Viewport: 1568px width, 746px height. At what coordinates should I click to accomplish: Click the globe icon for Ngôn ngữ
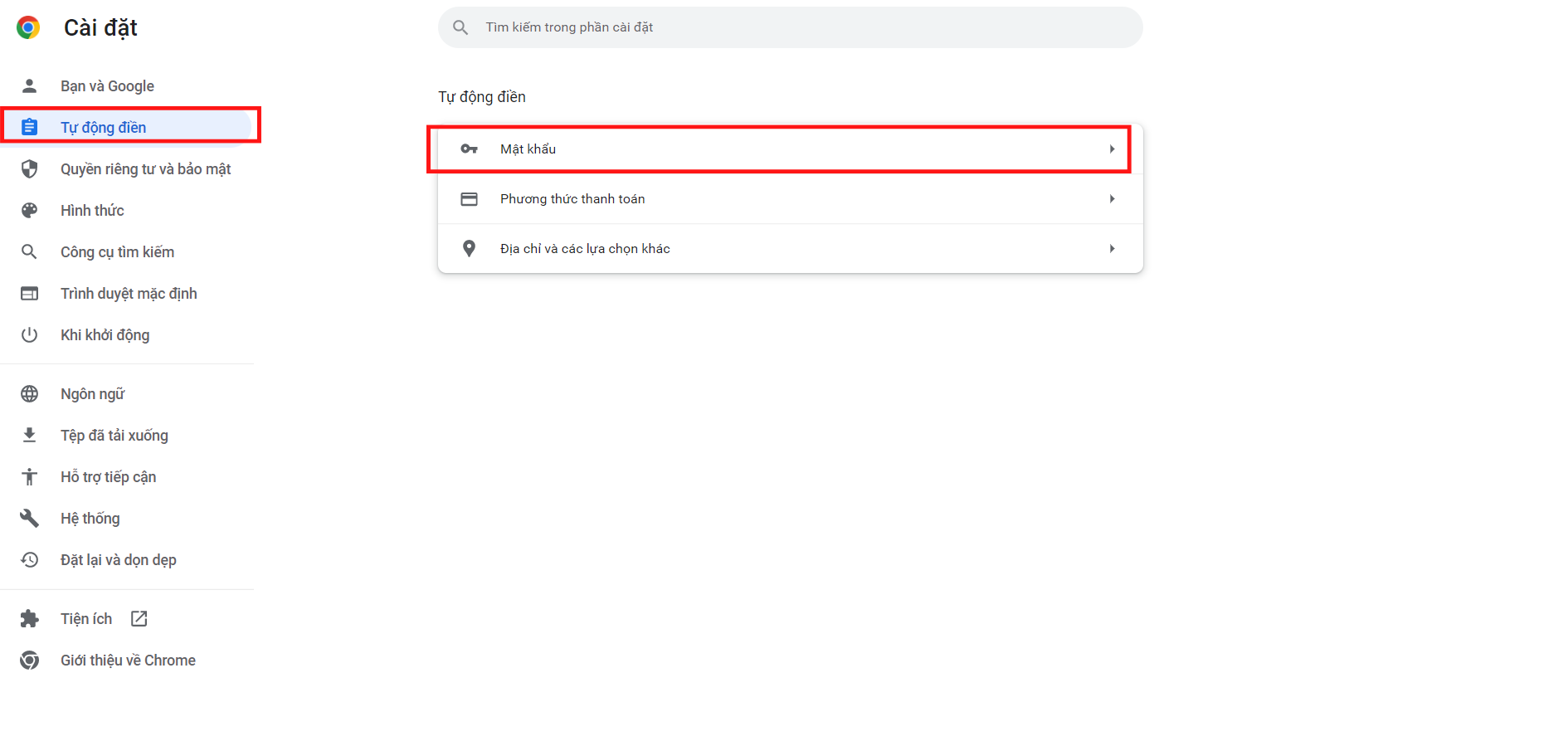tap(29, 393)
